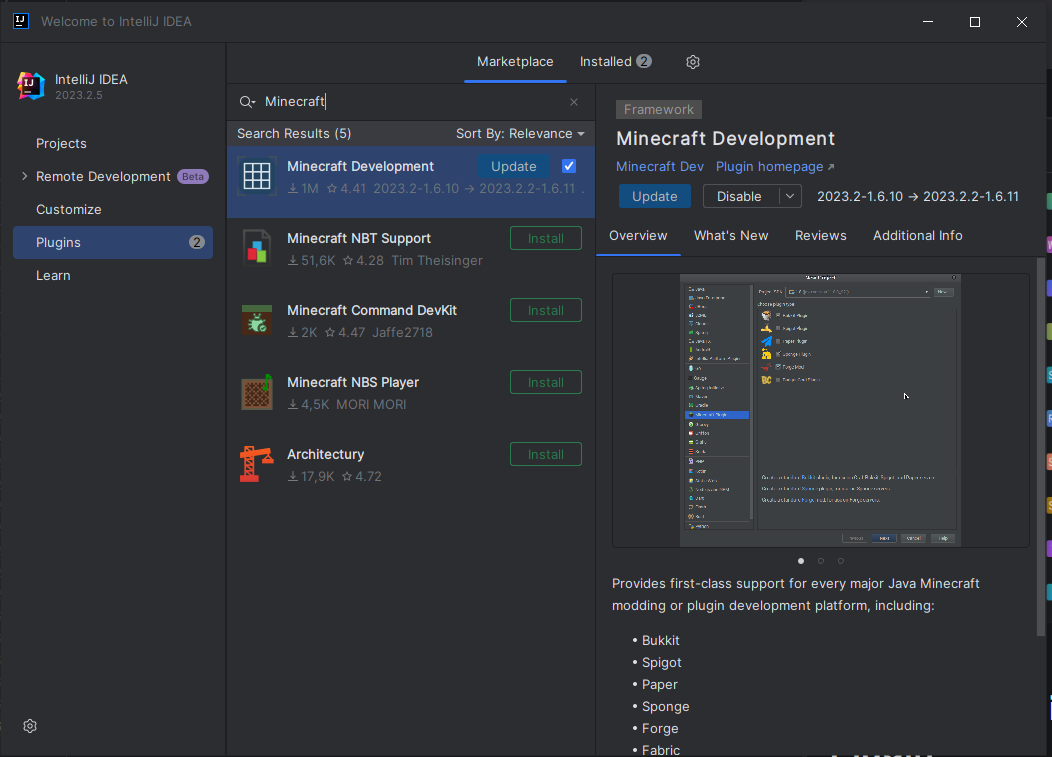This screenshot has width=1052, height=757.
Task: Select the second screenshot carousel dot
Action: (821, 561)
